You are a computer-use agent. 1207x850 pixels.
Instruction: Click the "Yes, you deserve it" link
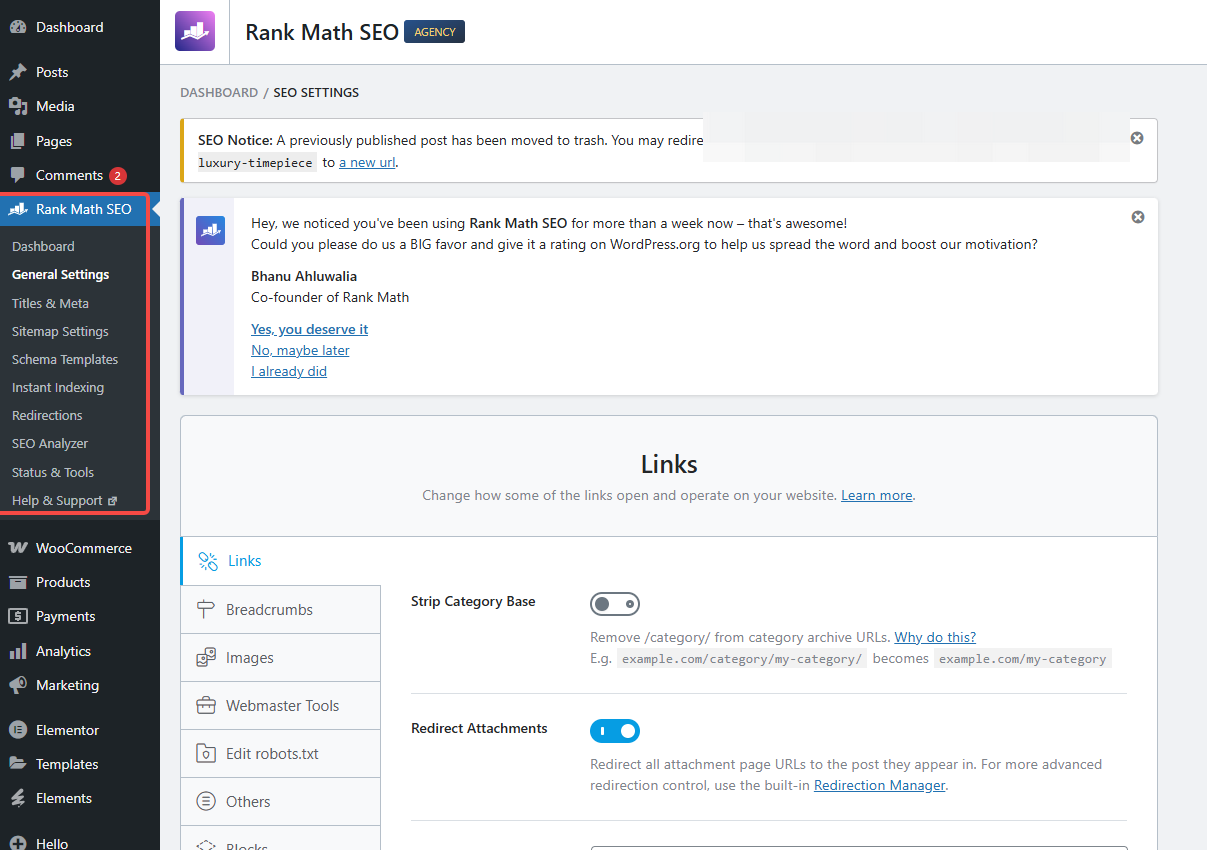[x=309, y=329]
